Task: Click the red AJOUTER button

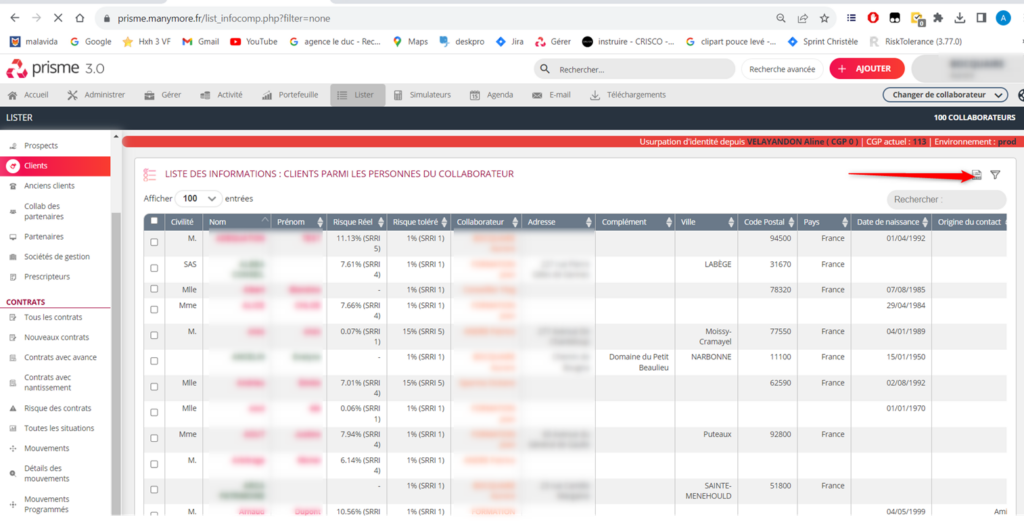Action: coord(866,69)
